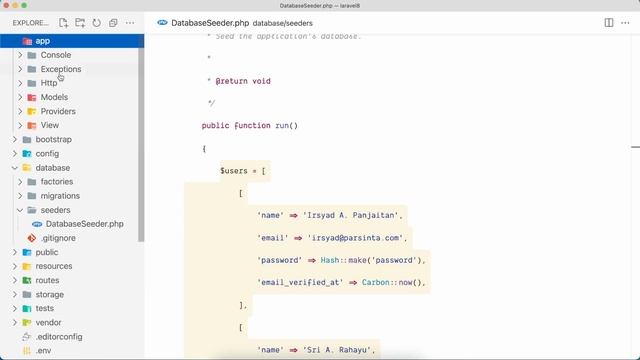Viewport: 640px width, 360px height.
Task: Expand the Providers folder chevron
Action: tap(20, 111)
